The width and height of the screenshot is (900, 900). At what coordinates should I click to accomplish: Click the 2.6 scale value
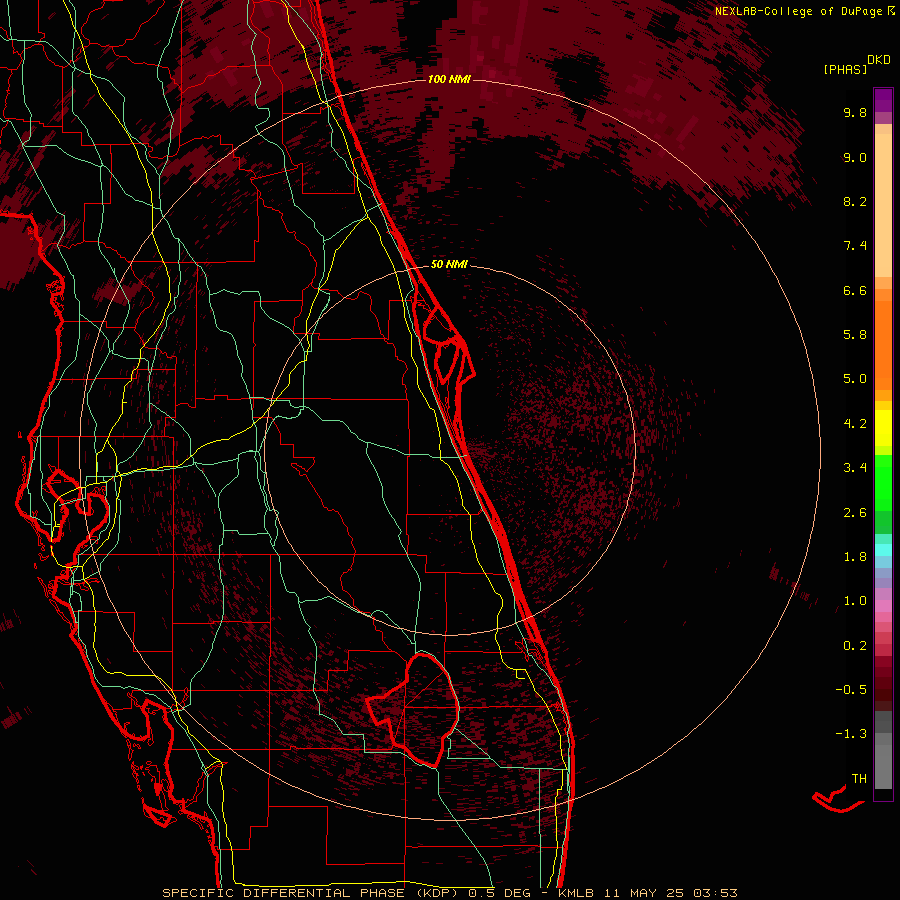click(855, 512)
